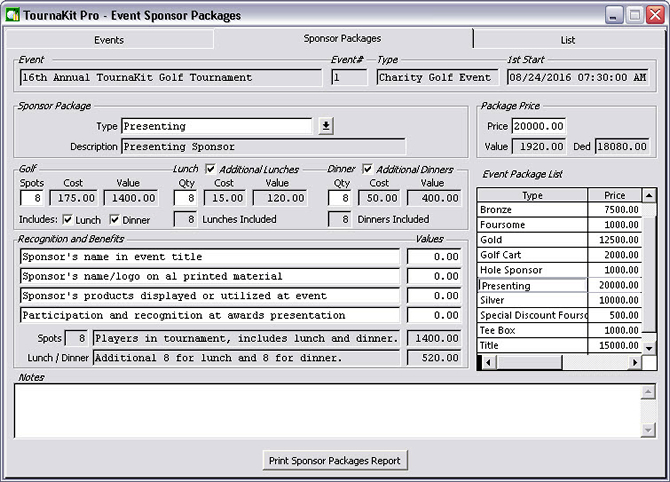Click the Notes text area
Screen dimensions: 670x482
pyautogui.click(x=327, y=410)
